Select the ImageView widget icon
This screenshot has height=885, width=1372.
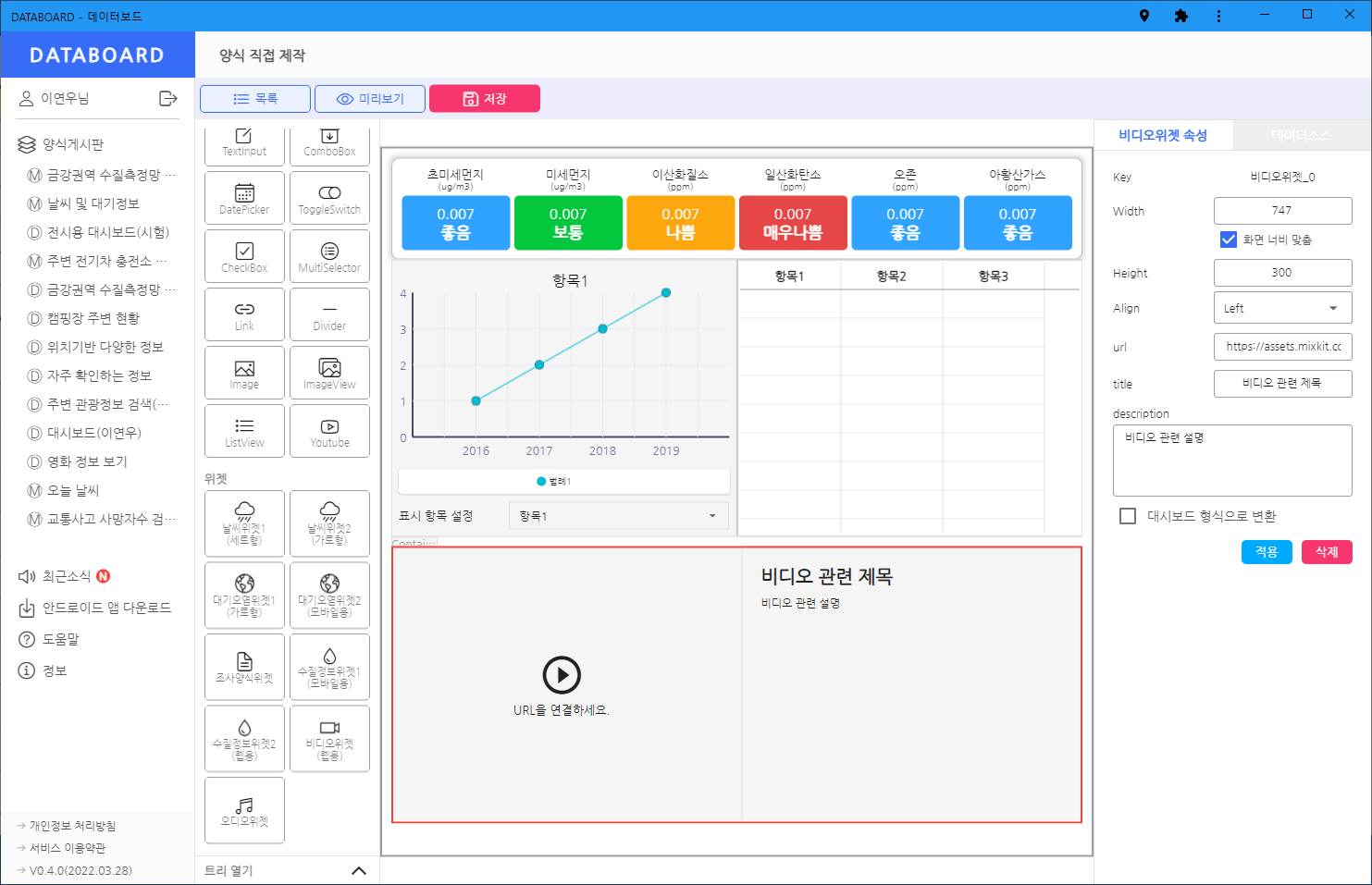tap(329, 373)
